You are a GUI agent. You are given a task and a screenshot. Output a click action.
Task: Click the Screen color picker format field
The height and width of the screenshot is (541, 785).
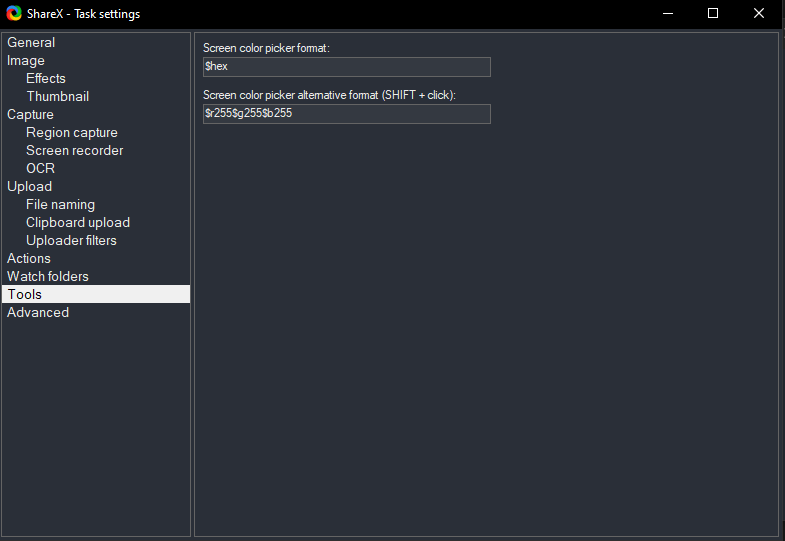click(x=346, y=67)
